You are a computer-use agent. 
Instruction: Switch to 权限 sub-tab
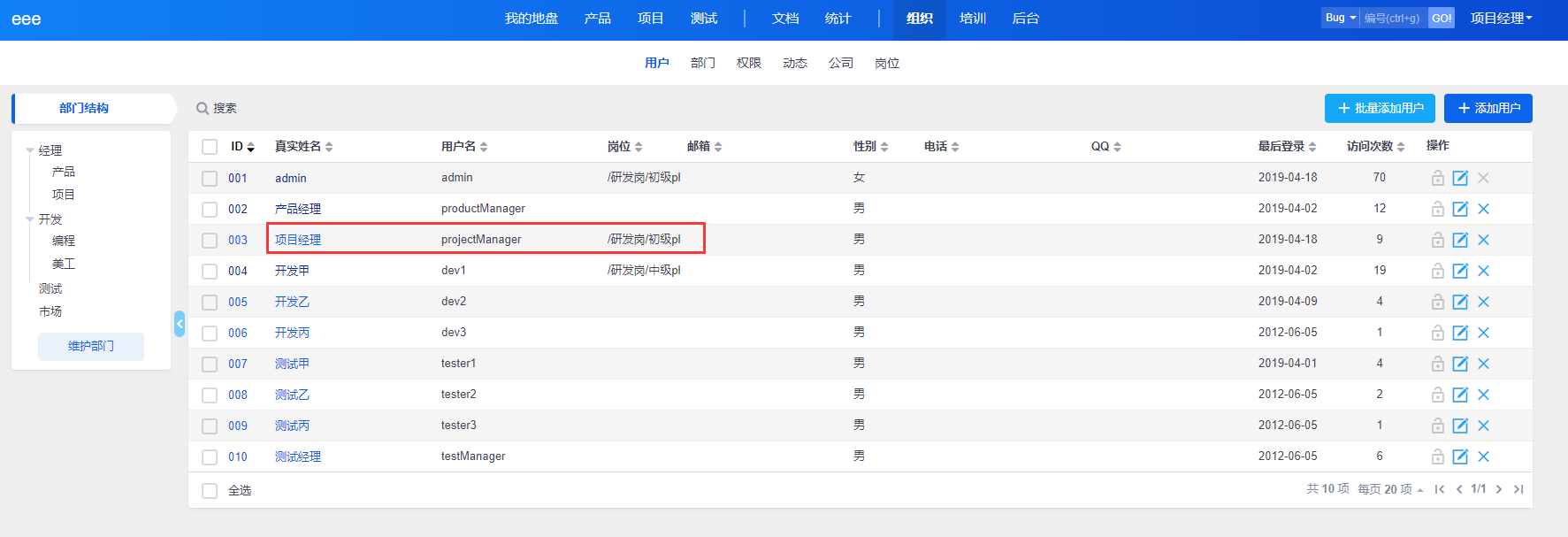749,63
